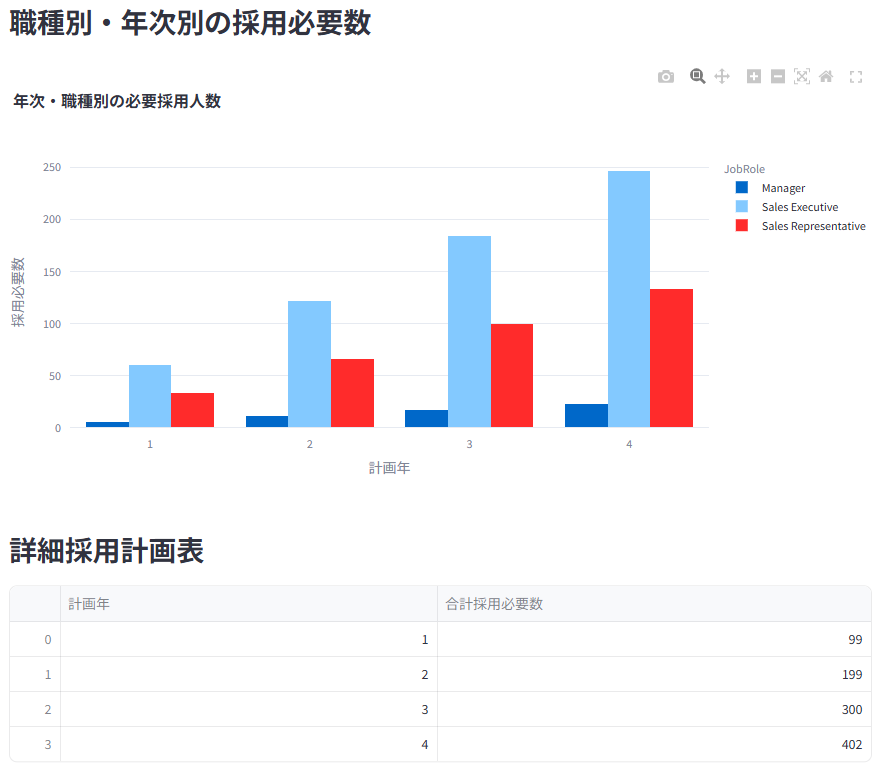Select the Pan tool in chart modebar
This screenshot has width=894, height=776.
pos(722,76)
